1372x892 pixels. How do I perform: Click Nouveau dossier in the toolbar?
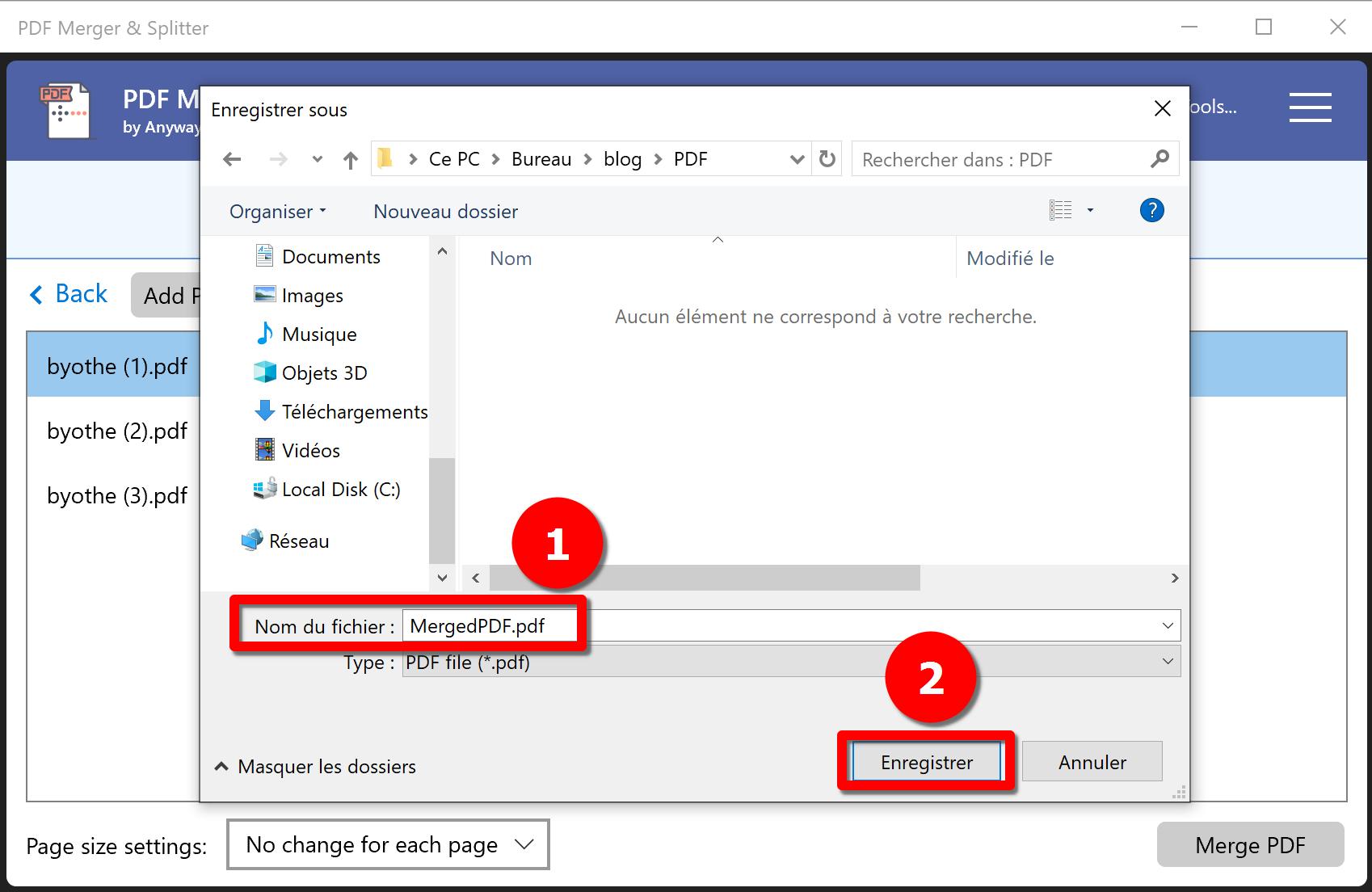pyautogui.click(x=445, y=212)
